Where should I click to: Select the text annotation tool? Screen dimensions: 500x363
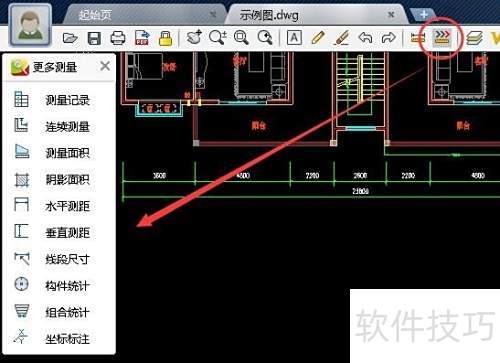[x=294, y=38]
